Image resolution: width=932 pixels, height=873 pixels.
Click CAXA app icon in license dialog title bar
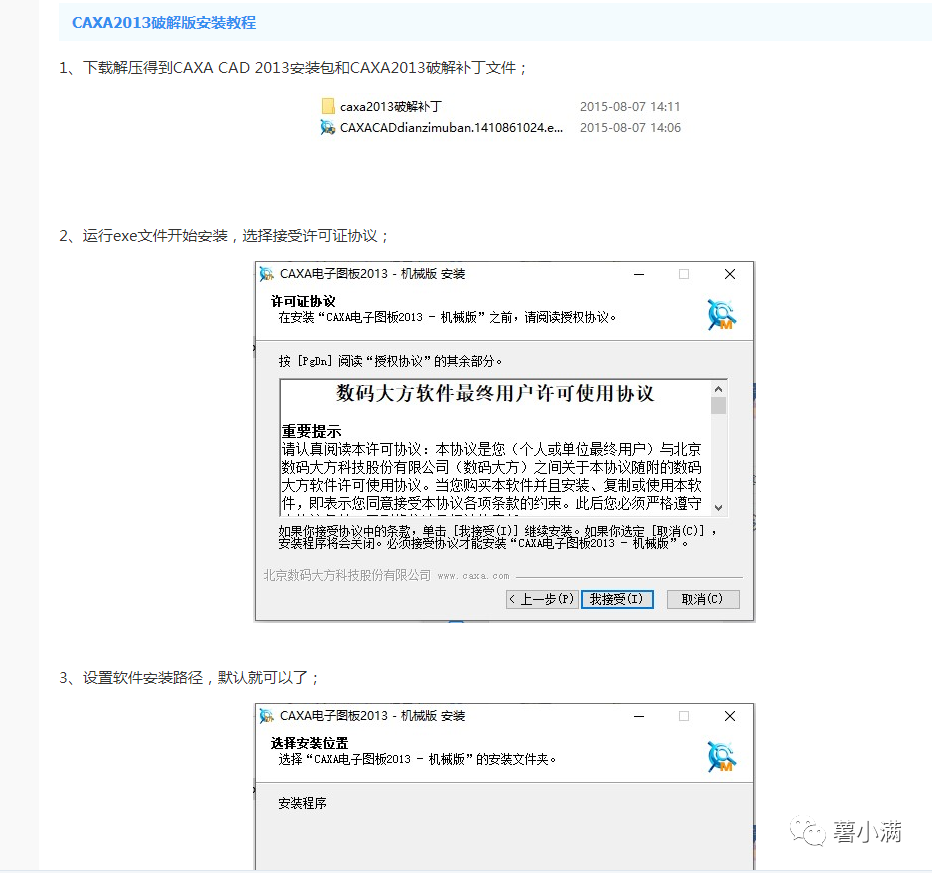click(x=267, y=274)
